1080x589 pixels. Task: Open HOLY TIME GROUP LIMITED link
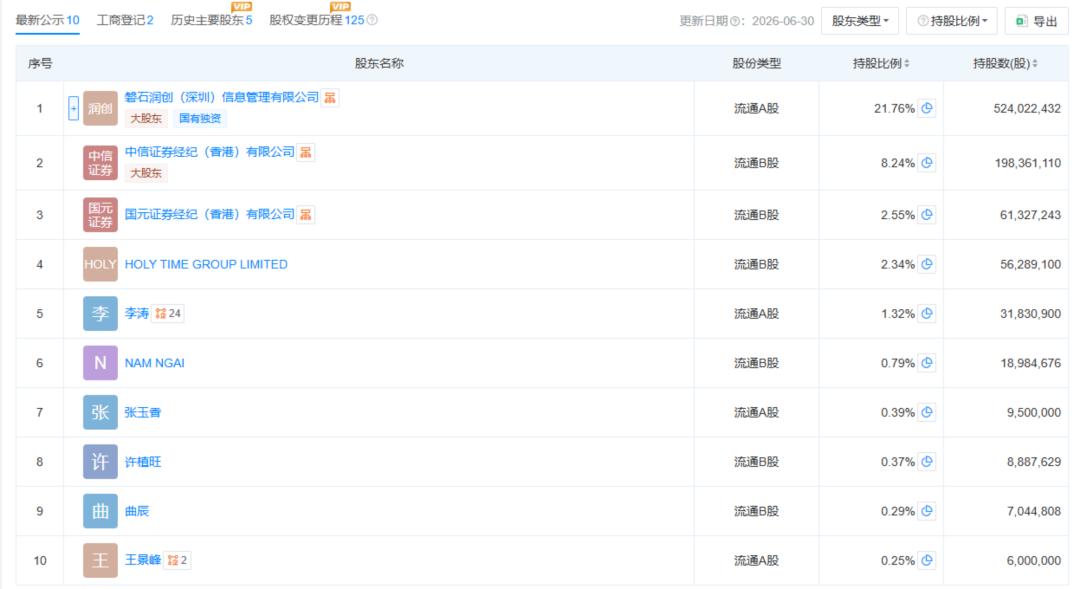pyautogui.click(x=206, y=265)
